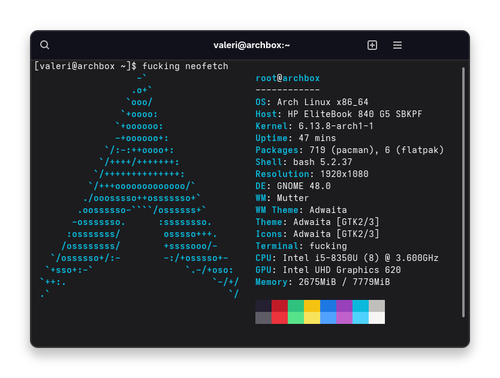Click the white swatch in bottom row
The height and width of the screenshot is (378, 500).
coord(377,318)
